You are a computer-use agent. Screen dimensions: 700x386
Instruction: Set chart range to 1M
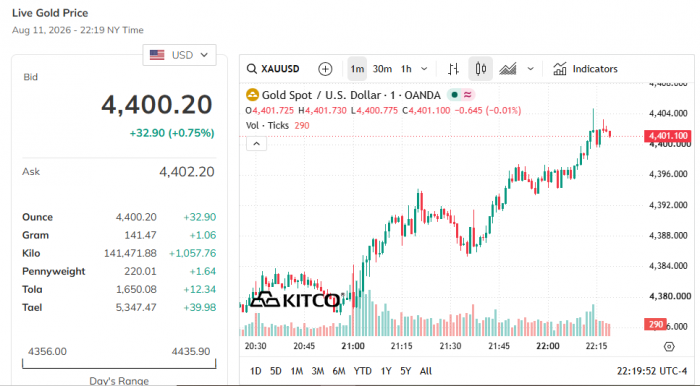tap(296, 371)
